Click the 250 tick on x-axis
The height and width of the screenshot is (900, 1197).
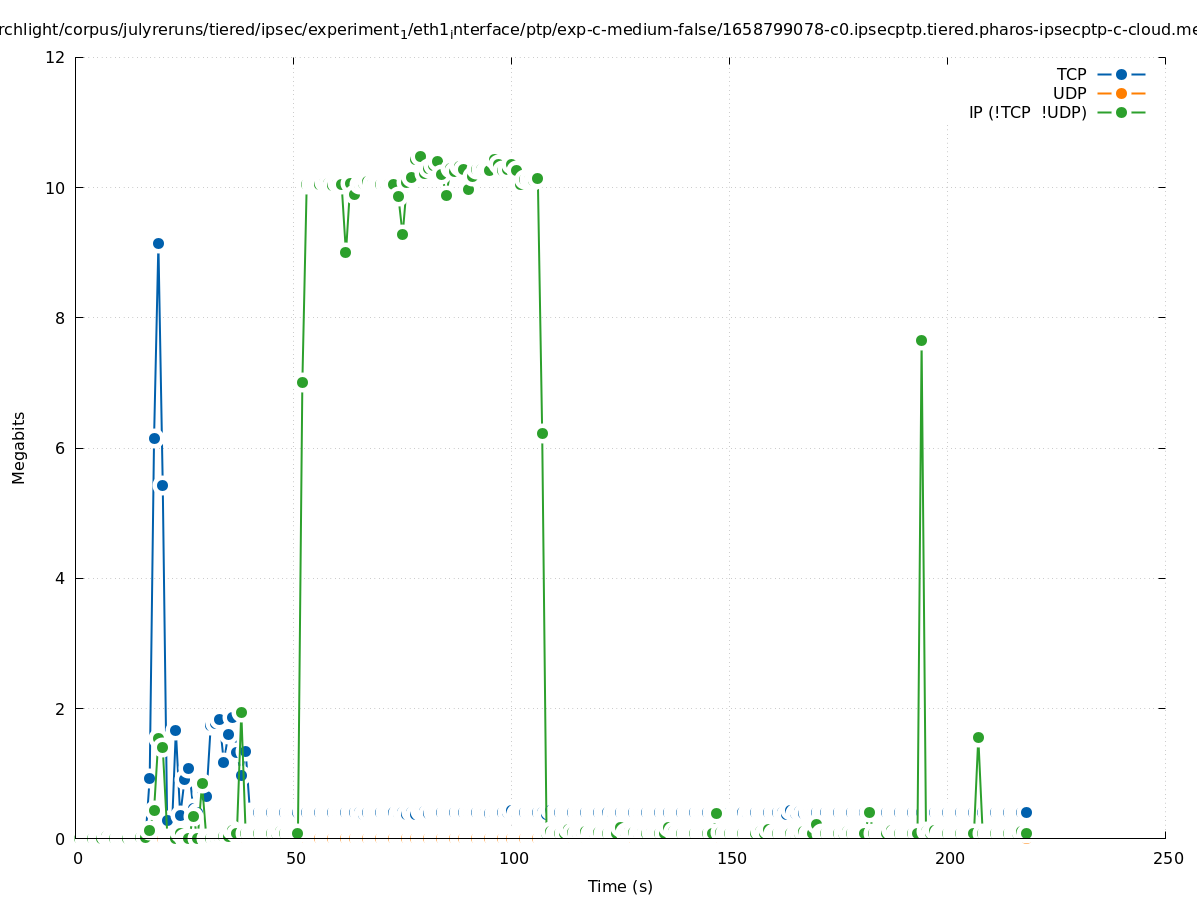point(1166,858)
